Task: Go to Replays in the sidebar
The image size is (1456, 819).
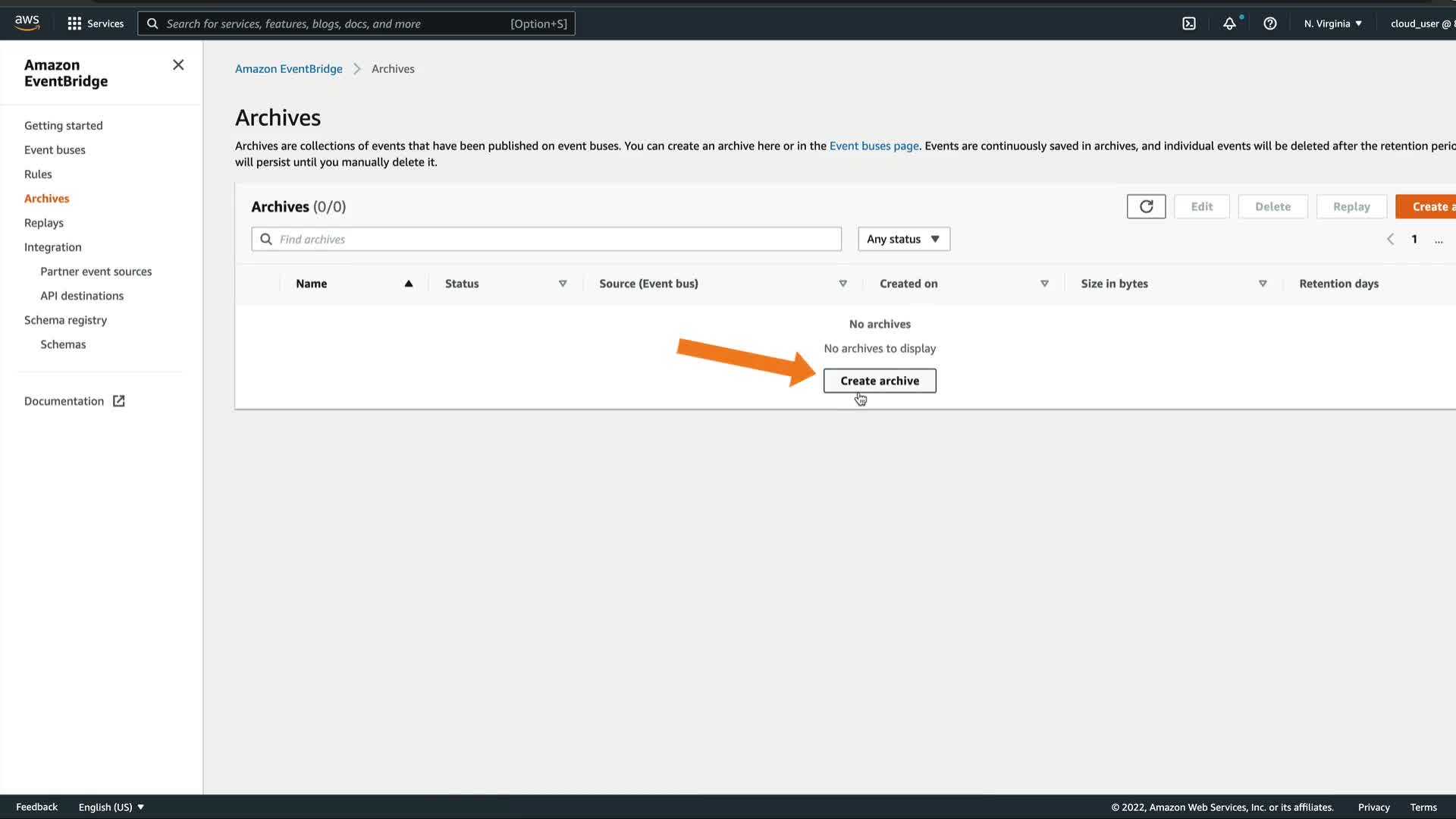Action: pyautogui.click(x=44, y=223)
